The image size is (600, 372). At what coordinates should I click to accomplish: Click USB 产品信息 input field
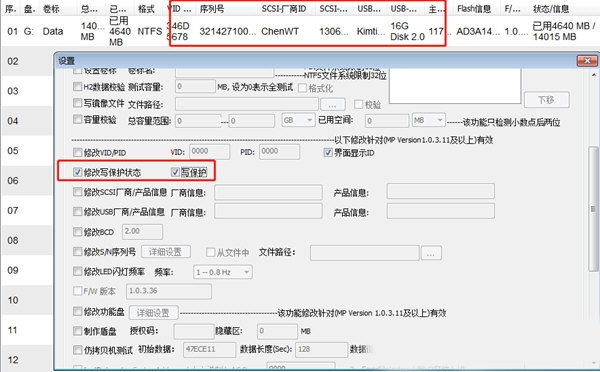(x=440, y=211)
